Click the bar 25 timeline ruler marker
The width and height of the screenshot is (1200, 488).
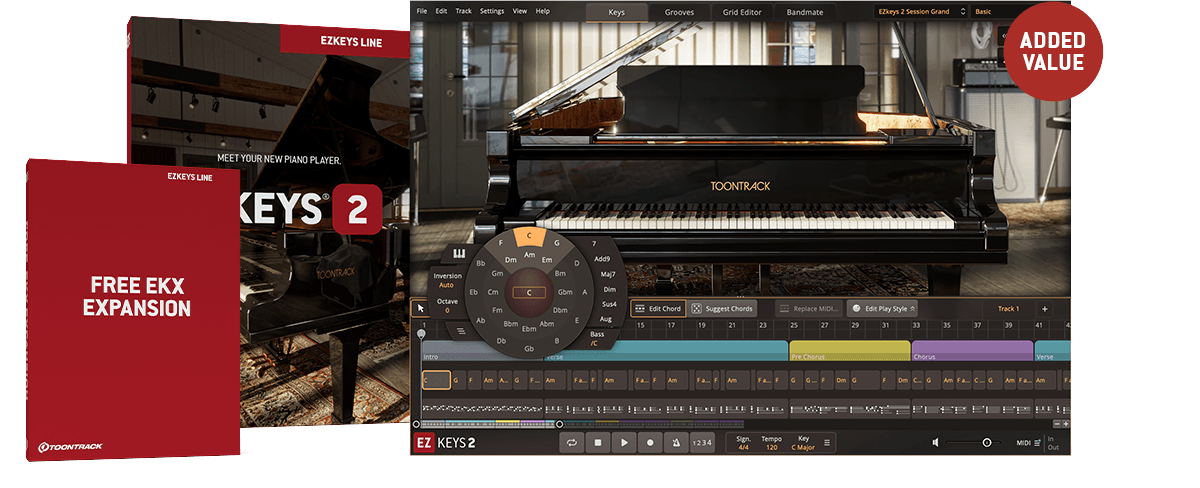click(x=794, y=326)
